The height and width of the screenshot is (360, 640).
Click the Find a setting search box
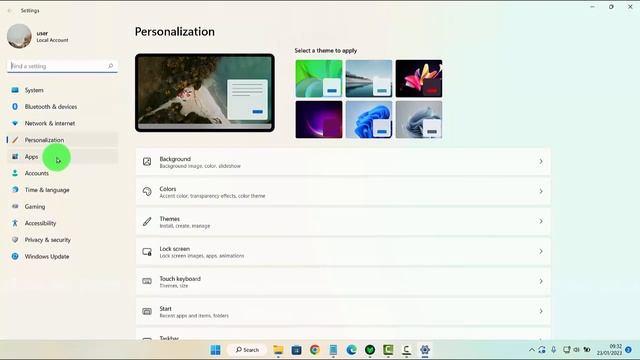click(62, 66)
